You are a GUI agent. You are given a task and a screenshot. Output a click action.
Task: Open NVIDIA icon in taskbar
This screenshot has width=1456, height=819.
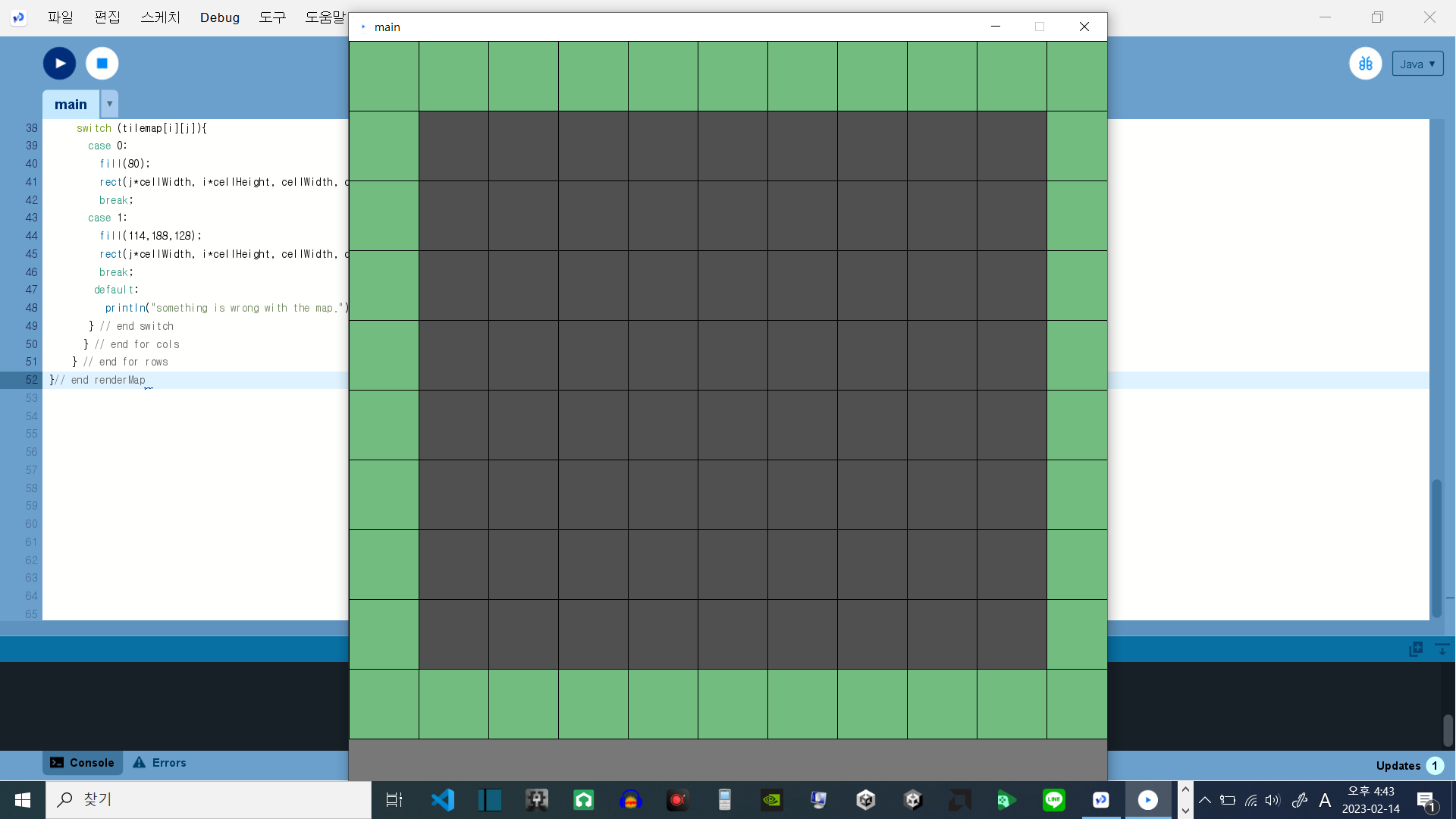tap(771, 800)
